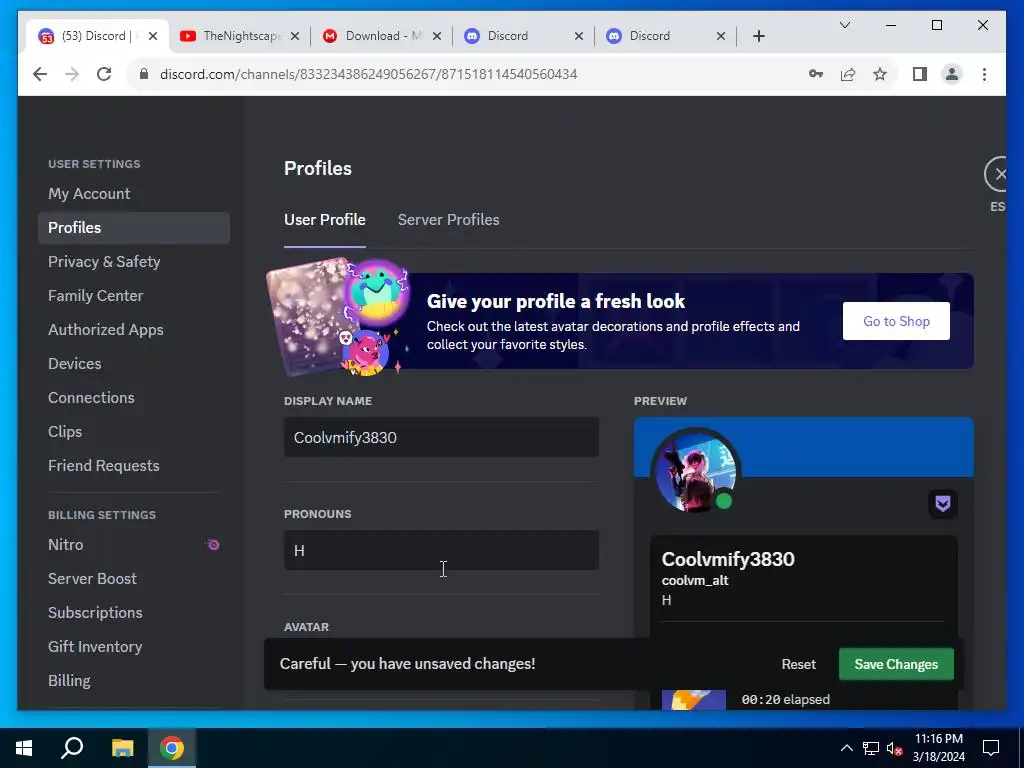Viewport: 1024px width, 768px height.
Task: Click the muted volume tray icon
Action: (894, 748)
